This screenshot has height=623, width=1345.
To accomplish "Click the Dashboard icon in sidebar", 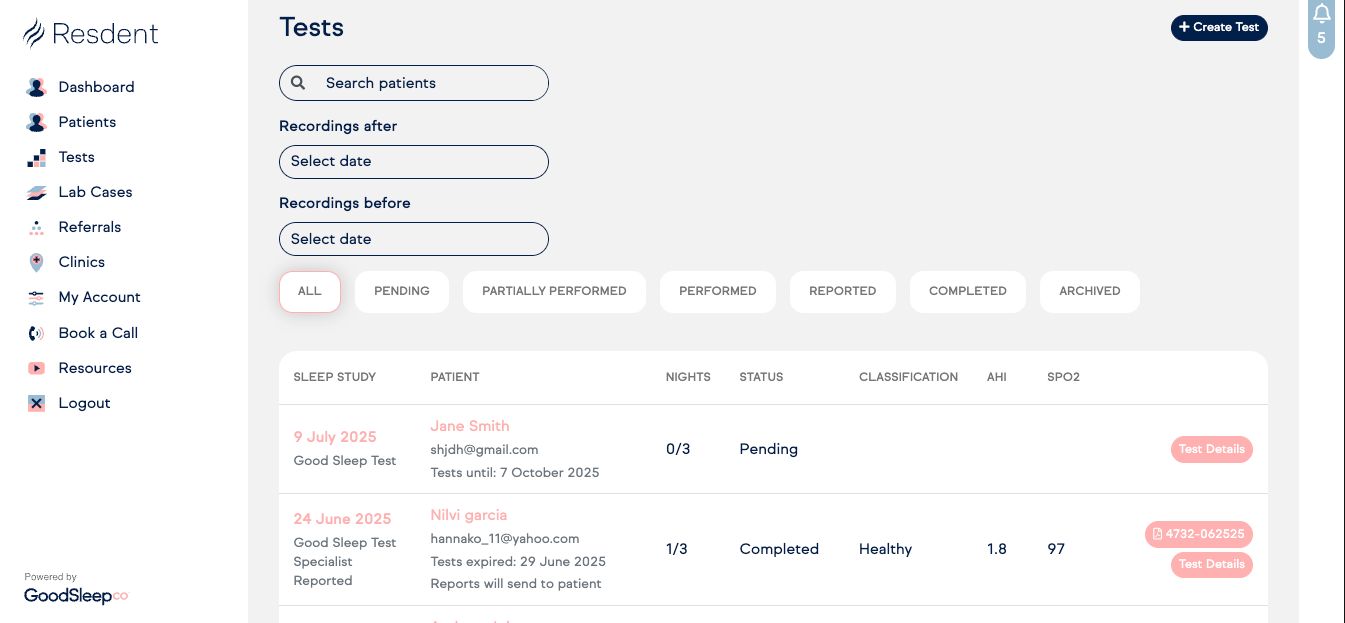I will (x=36, y=87).
